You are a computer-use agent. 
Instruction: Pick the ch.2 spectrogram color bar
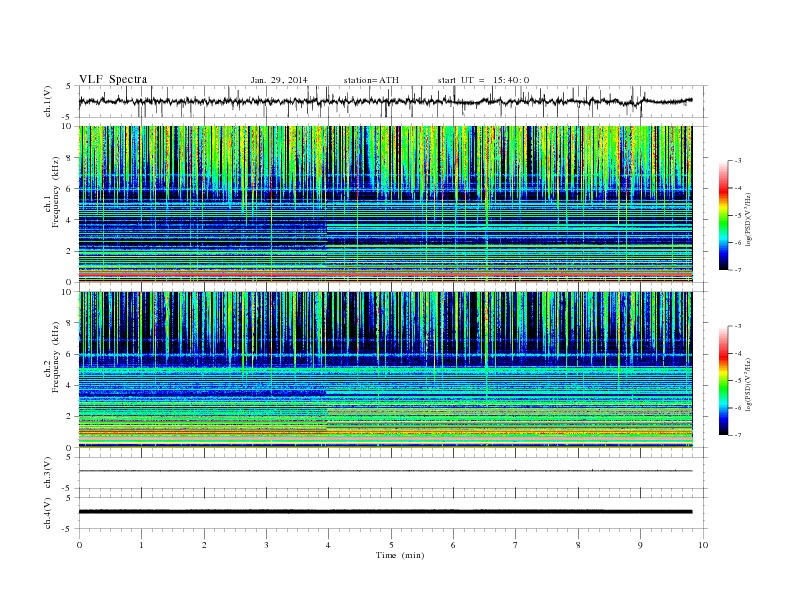tap(723, 380)
